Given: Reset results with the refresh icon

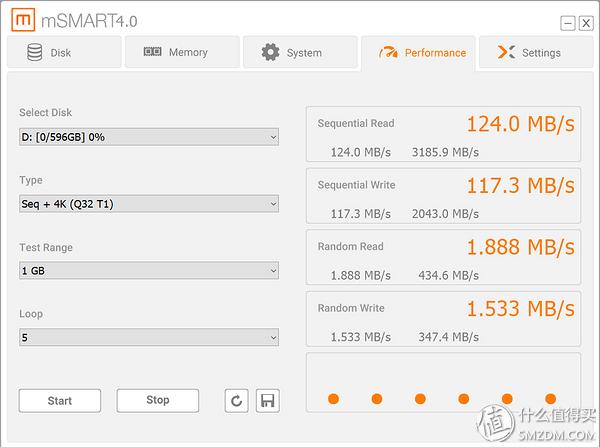Looking at the screenshot, I should coord(236,401).
